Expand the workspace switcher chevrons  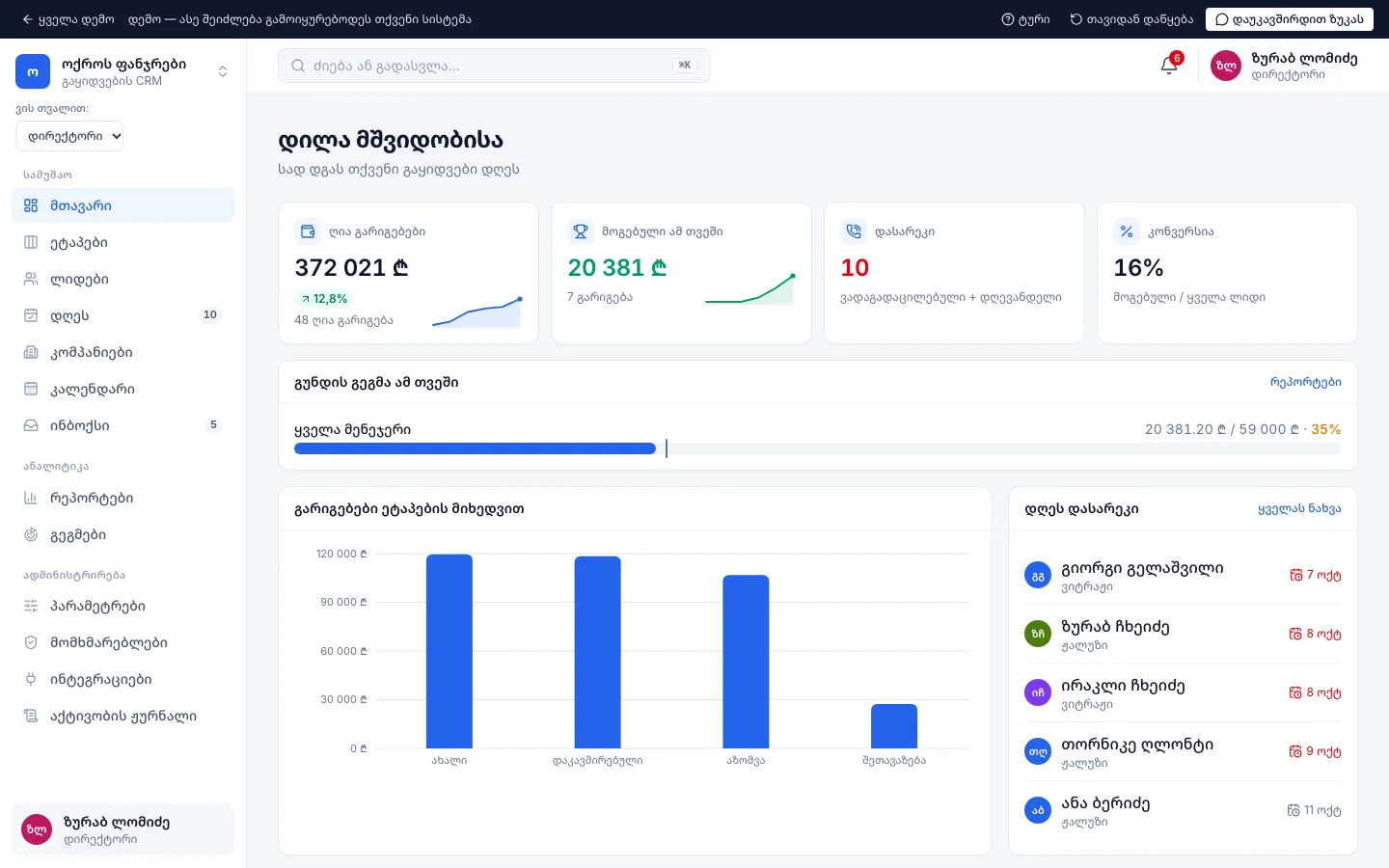click(x=223, y=71)
